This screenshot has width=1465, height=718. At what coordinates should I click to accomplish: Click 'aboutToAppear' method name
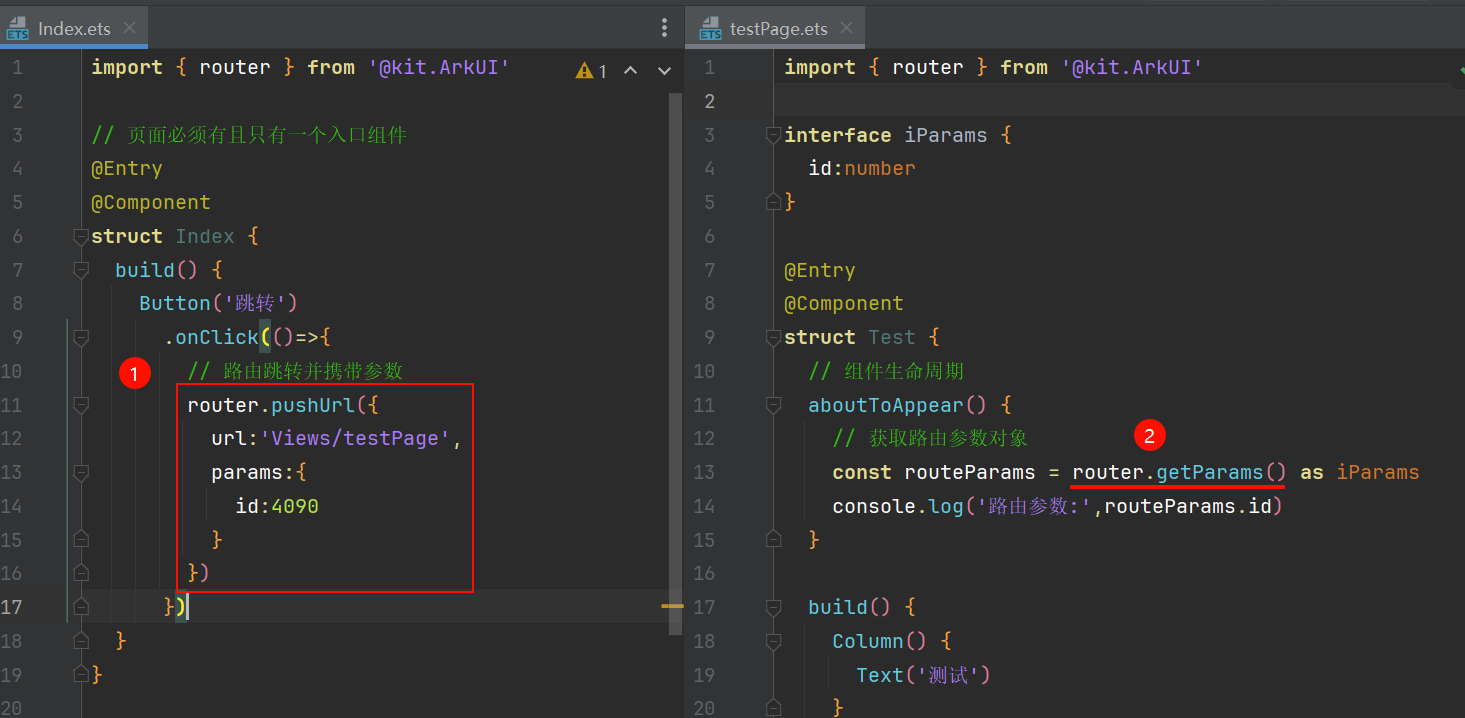886,405
